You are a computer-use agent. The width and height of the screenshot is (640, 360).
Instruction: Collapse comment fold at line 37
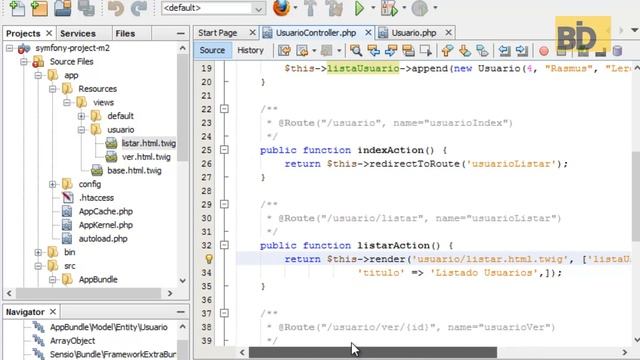pyautogui.click(x=224, y=313)
